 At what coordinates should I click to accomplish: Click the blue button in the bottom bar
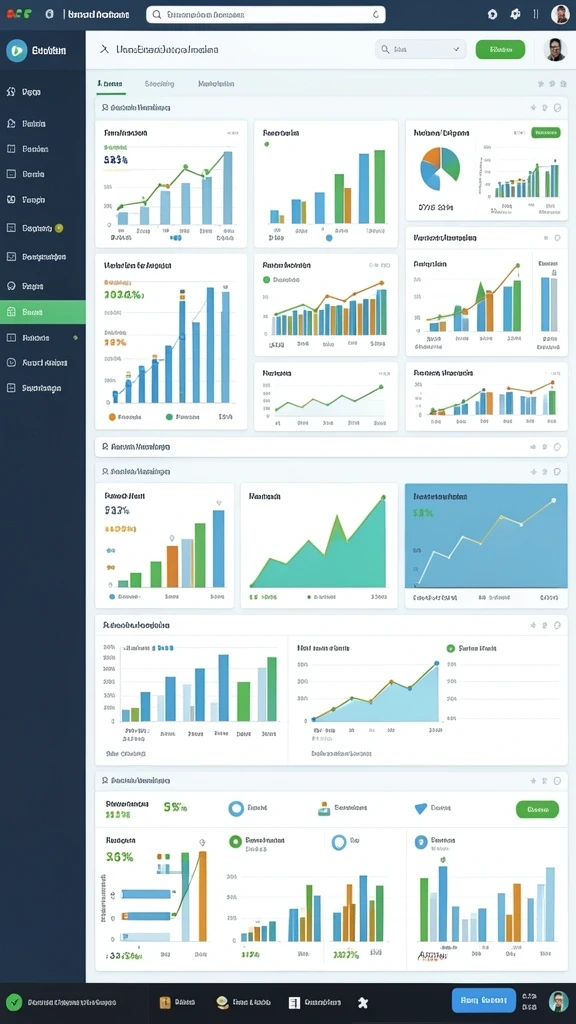coord(483,1000)
